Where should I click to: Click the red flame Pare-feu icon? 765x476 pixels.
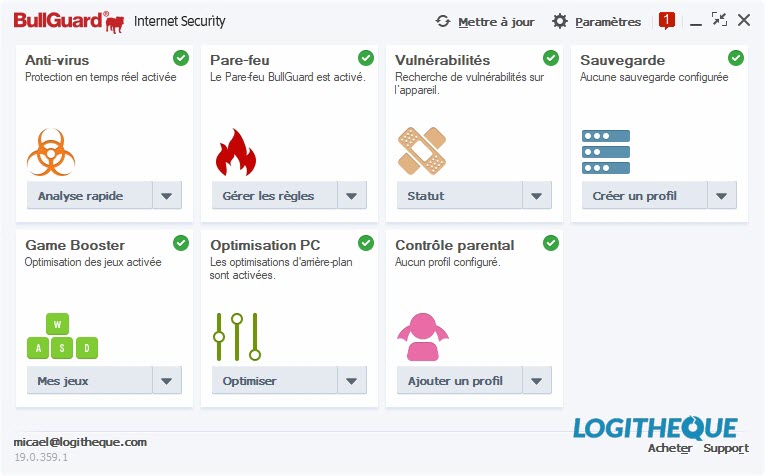click(x=236, y=152)
